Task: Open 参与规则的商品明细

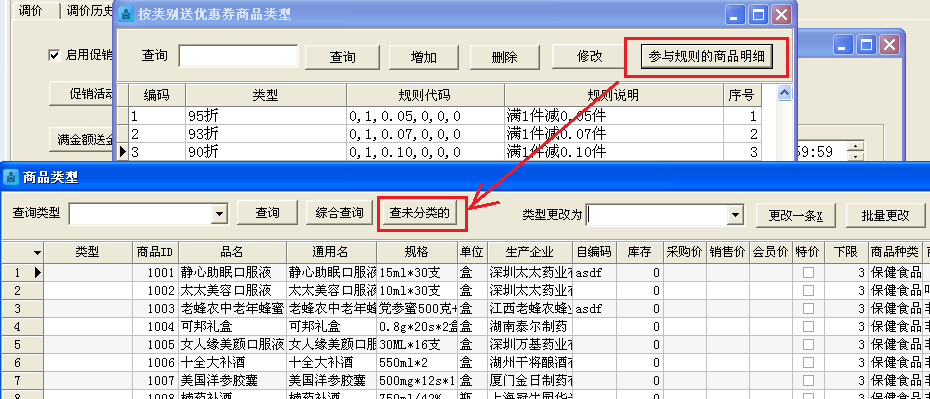Action: (706, 57)
